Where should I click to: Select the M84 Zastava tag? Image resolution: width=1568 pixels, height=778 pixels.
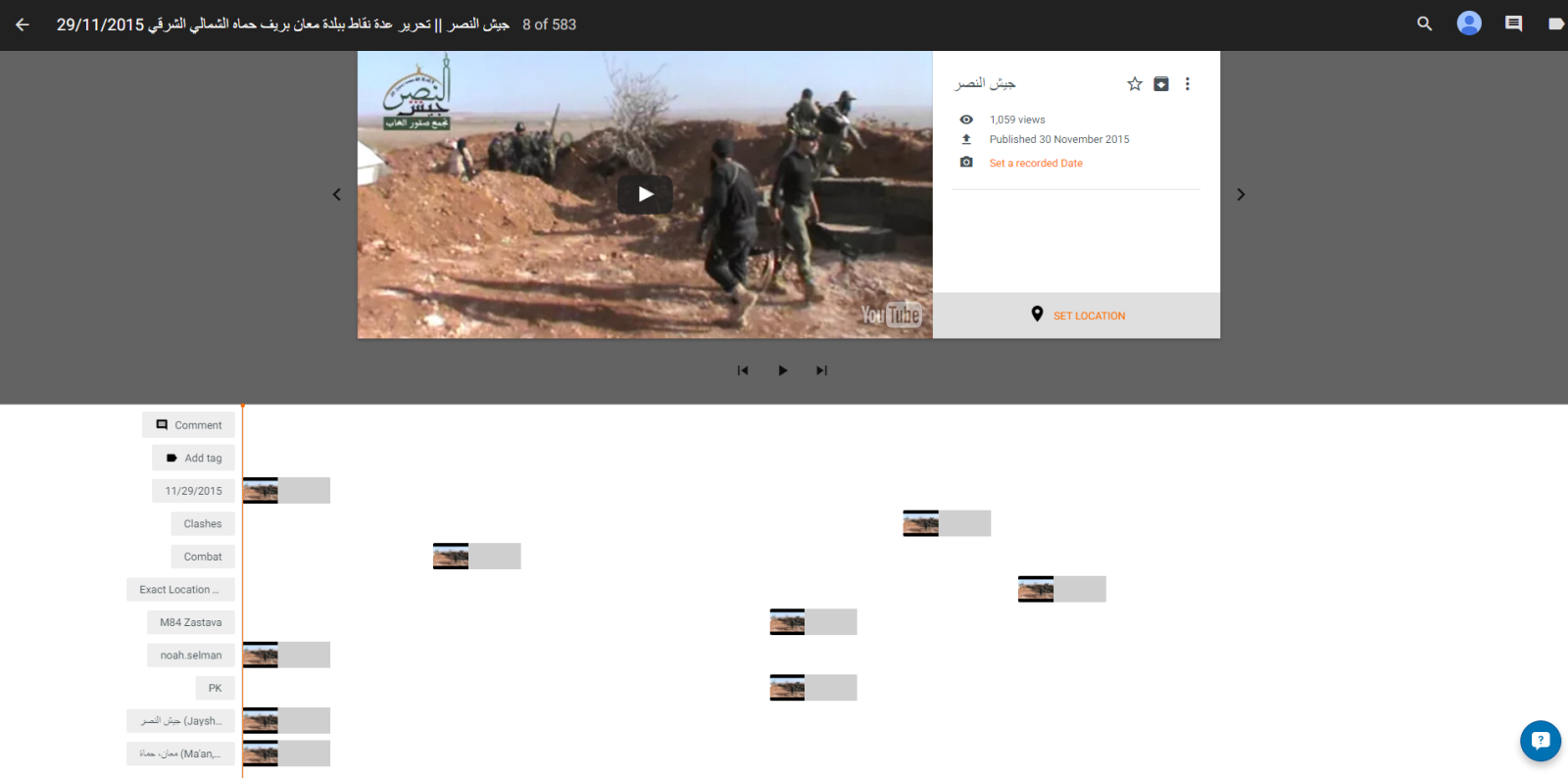coord(190,622)
